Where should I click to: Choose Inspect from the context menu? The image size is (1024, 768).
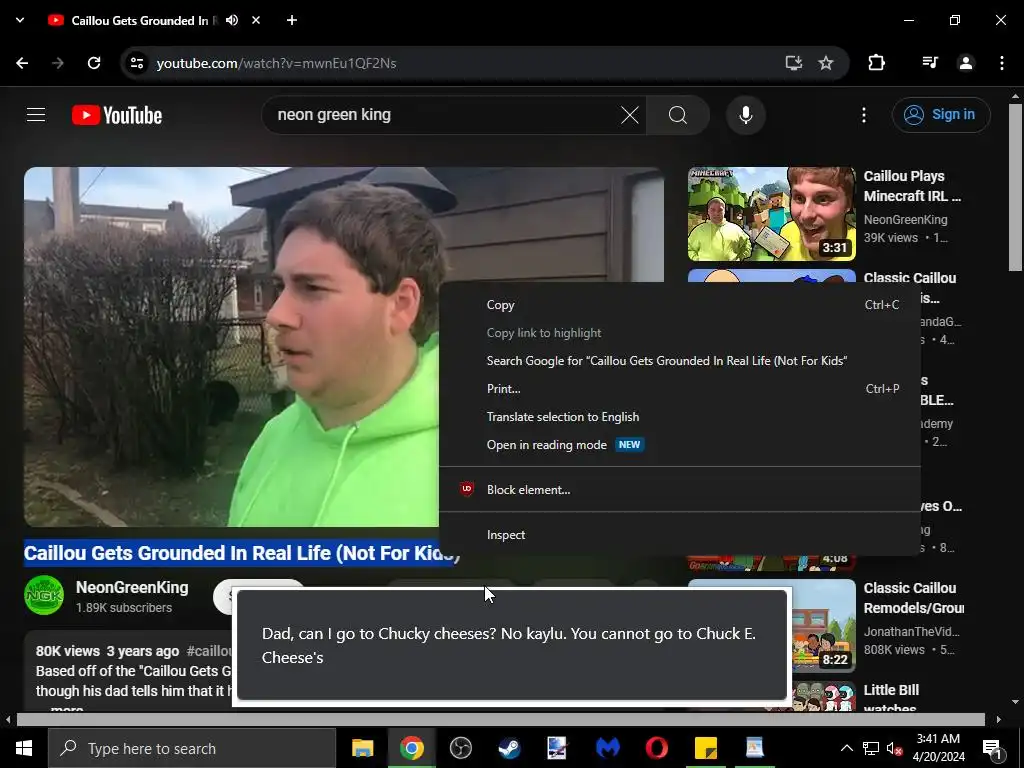[x=680, y=535]
